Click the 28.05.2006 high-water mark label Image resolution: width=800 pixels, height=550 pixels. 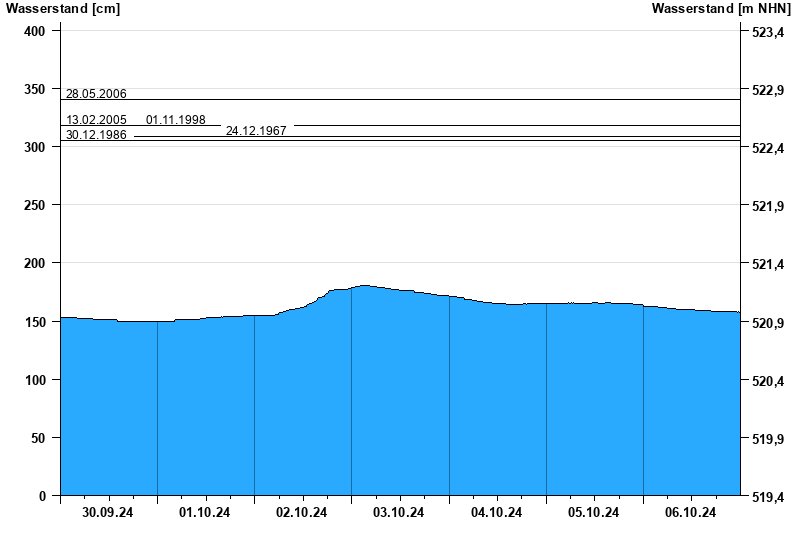pyautogui.click(x=96, y=94)
